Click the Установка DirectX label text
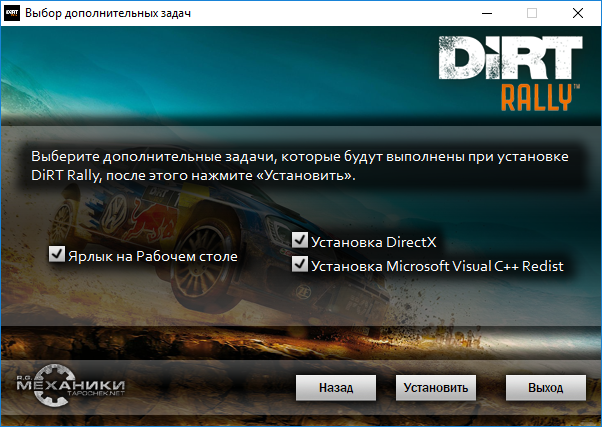 pyautogui.click(x=374, y=241)
